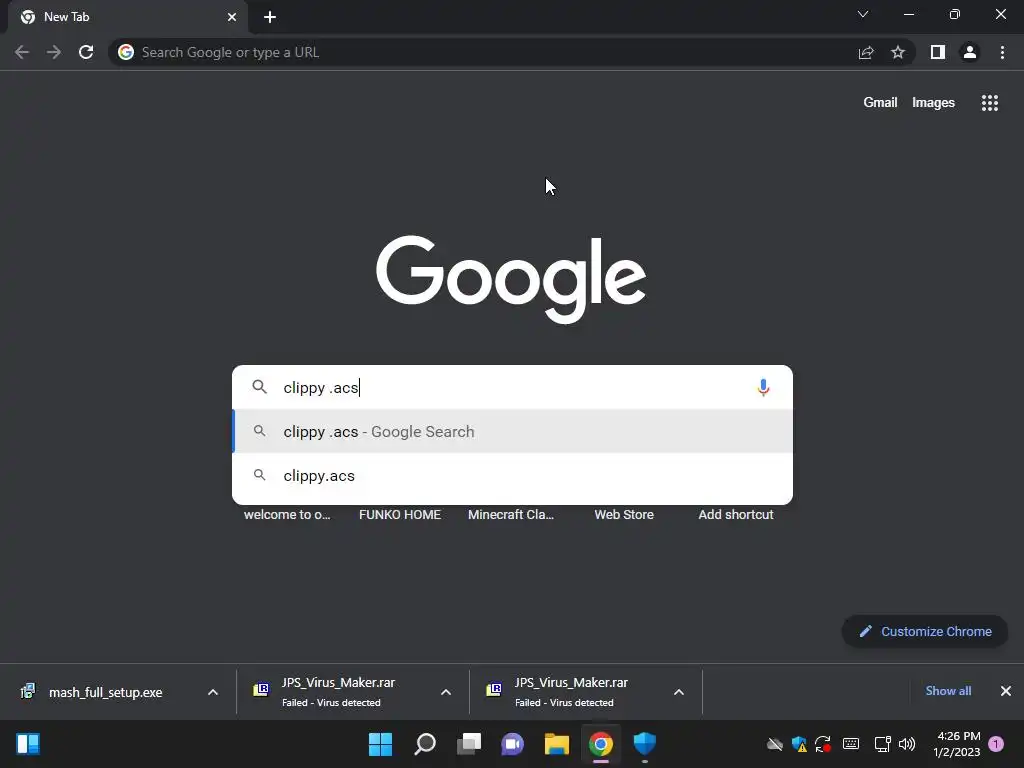The height and width of the screenshot is (768, 1024).
Task: Click the magnifier icon in the search box
Action: pos(259,387)
